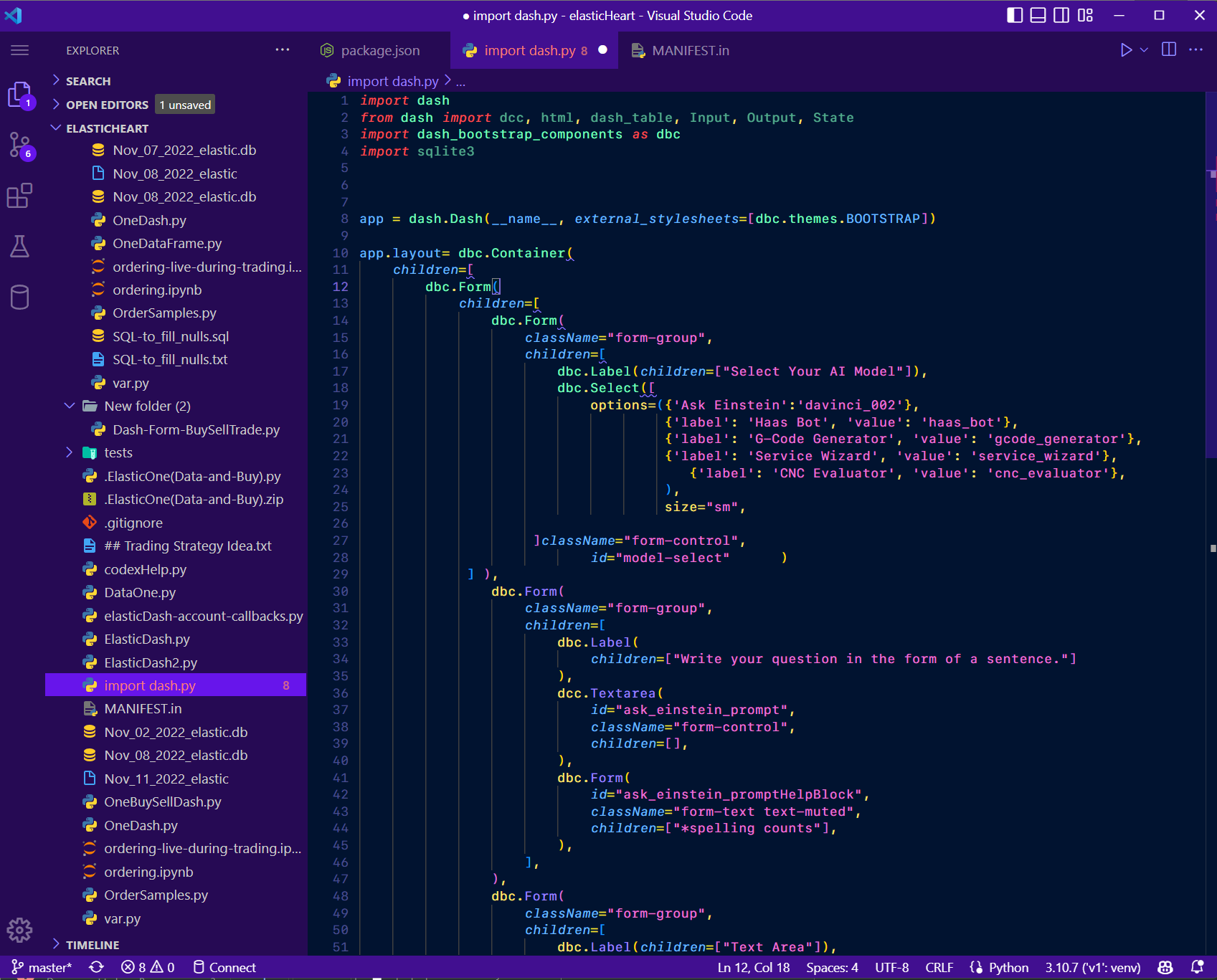The image size is (1217, 980).
Task: Switch to the MANIFEST.in tab
Action: pyautogui.click(x=688, y=50)
